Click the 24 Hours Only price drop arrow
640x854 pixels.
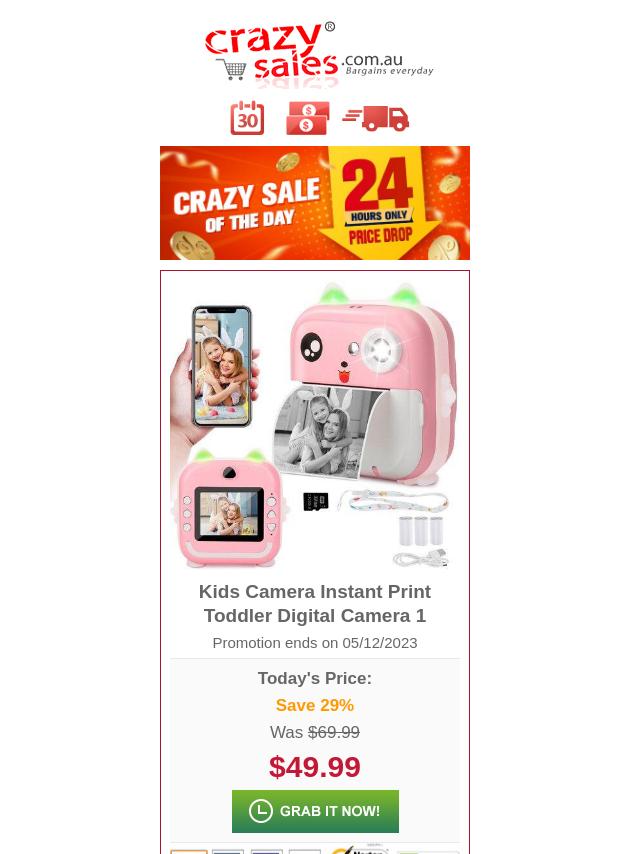pos(380,203)
